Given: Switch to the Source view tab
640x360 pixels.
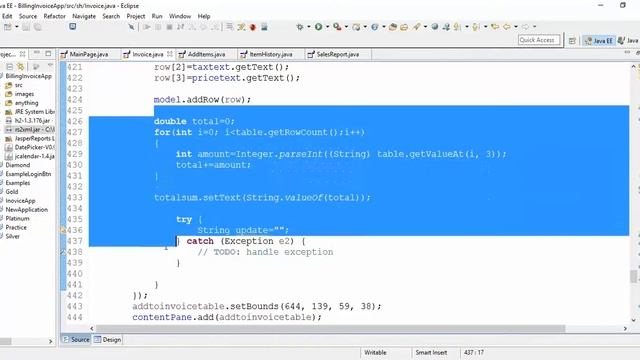Looking at the screenshot, I should click(x=76, y=340).
